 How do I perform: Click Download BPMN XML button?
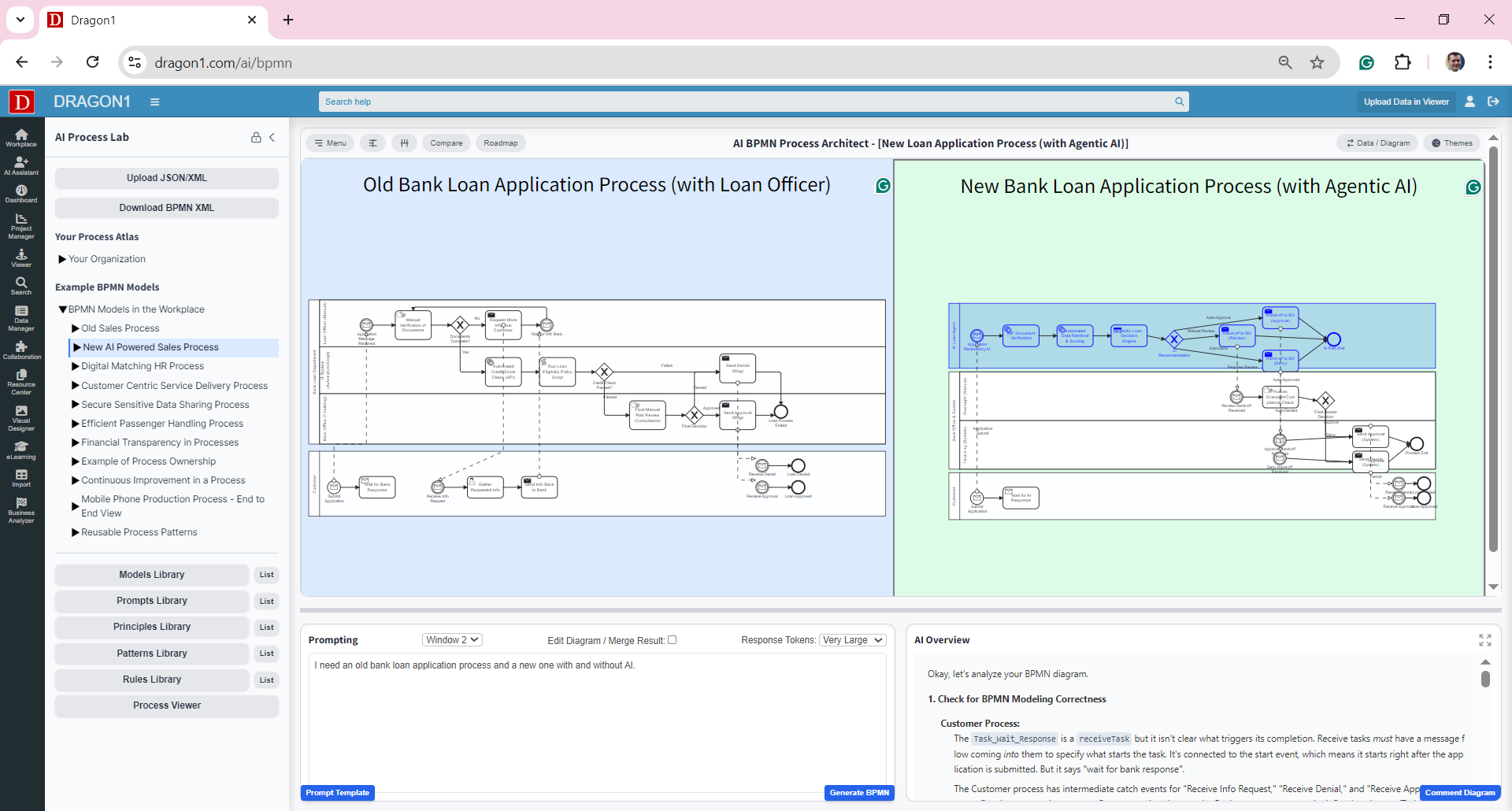click(x=167, y=208)
